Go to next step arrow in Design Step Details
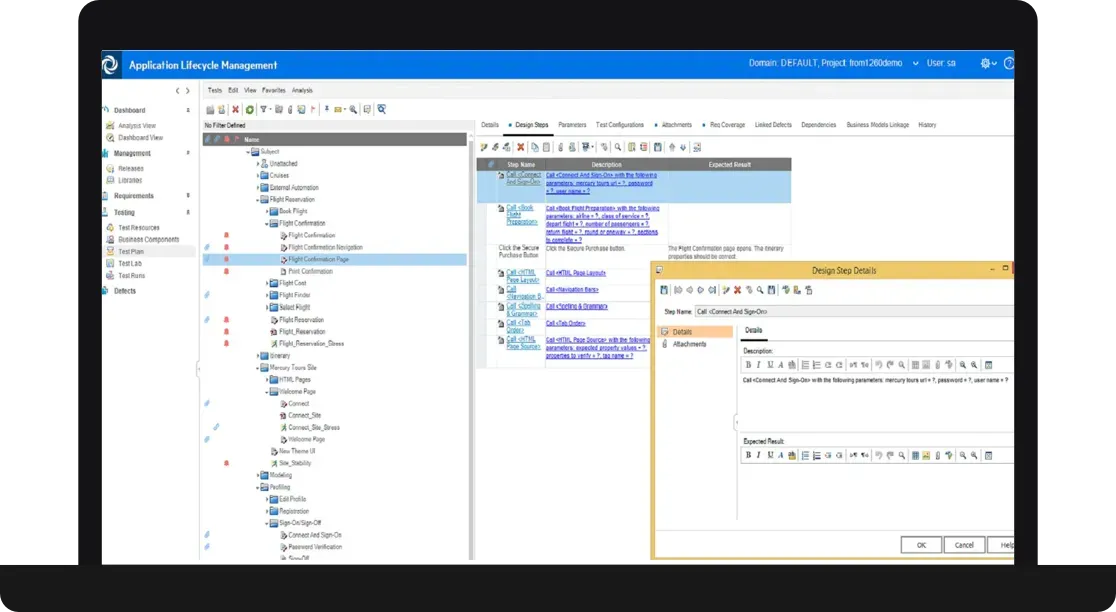The image size is (1116, 612). 700,290
